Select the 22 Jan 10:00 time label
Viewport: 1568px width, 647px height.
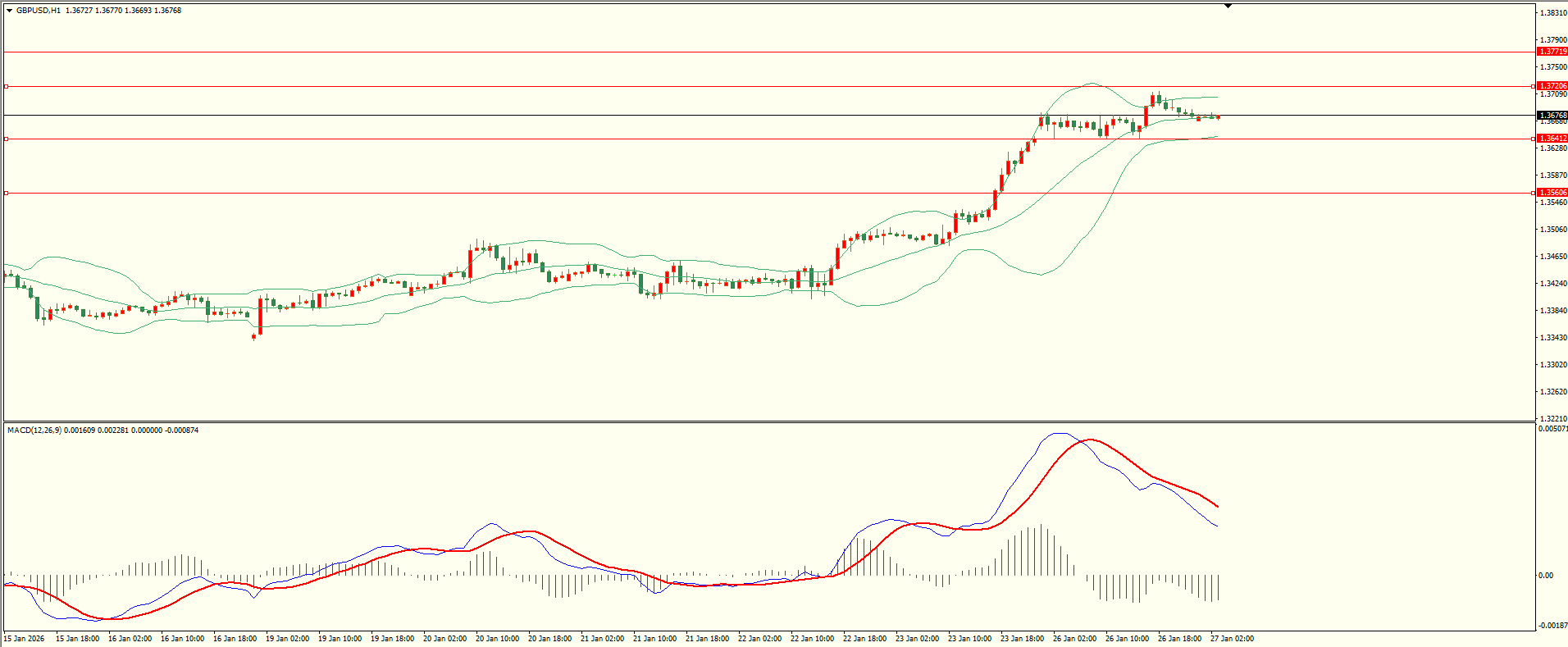pyautogui.click(x=812, y=639)
